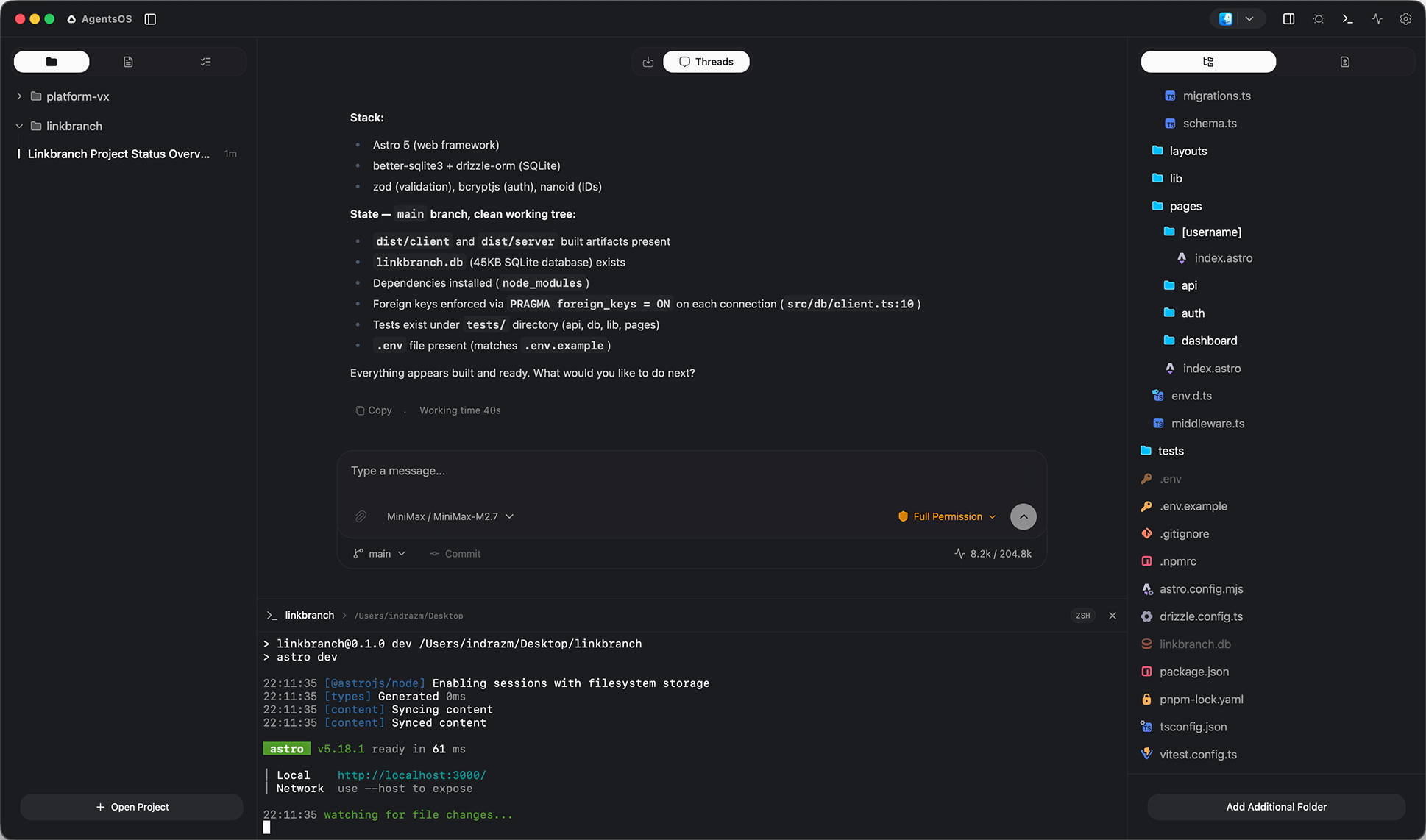Click the 8.2k / 204.8k context usage indicator
Viewport: 1426px width, 840px height.
click(993, 554)
